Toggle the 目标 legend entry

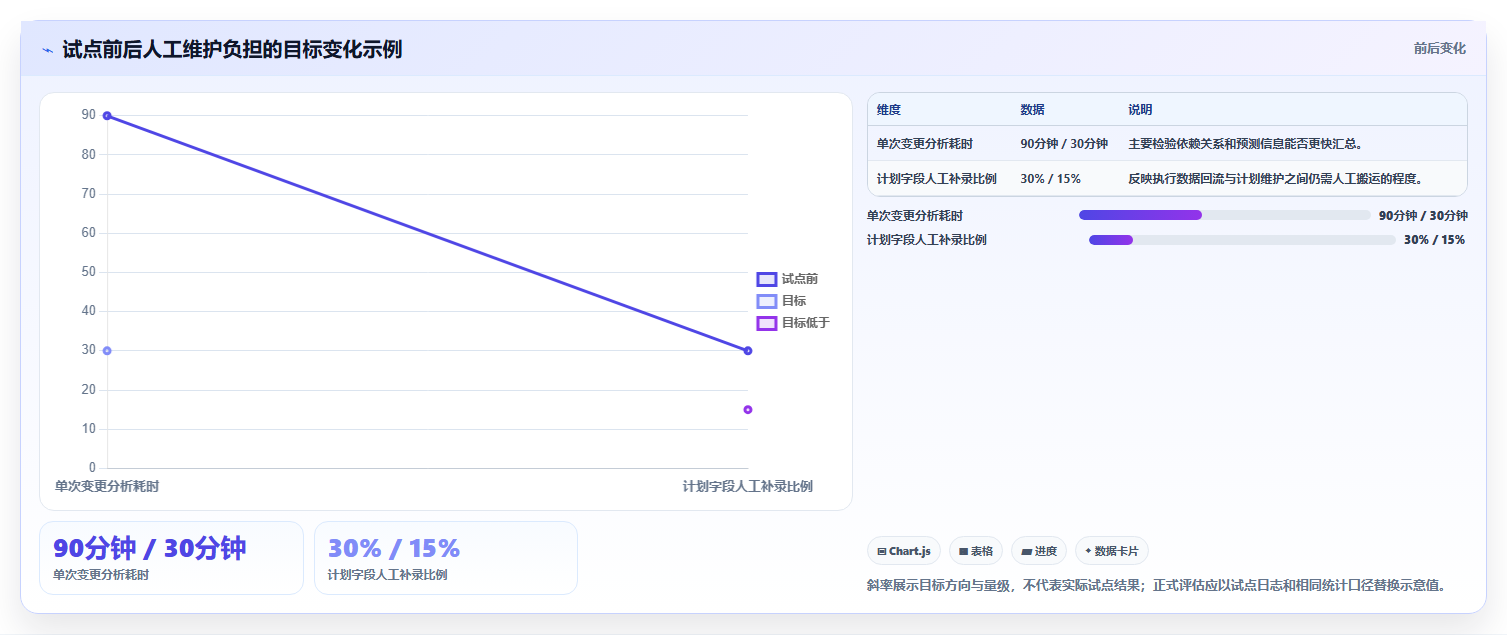pos(782,301)
